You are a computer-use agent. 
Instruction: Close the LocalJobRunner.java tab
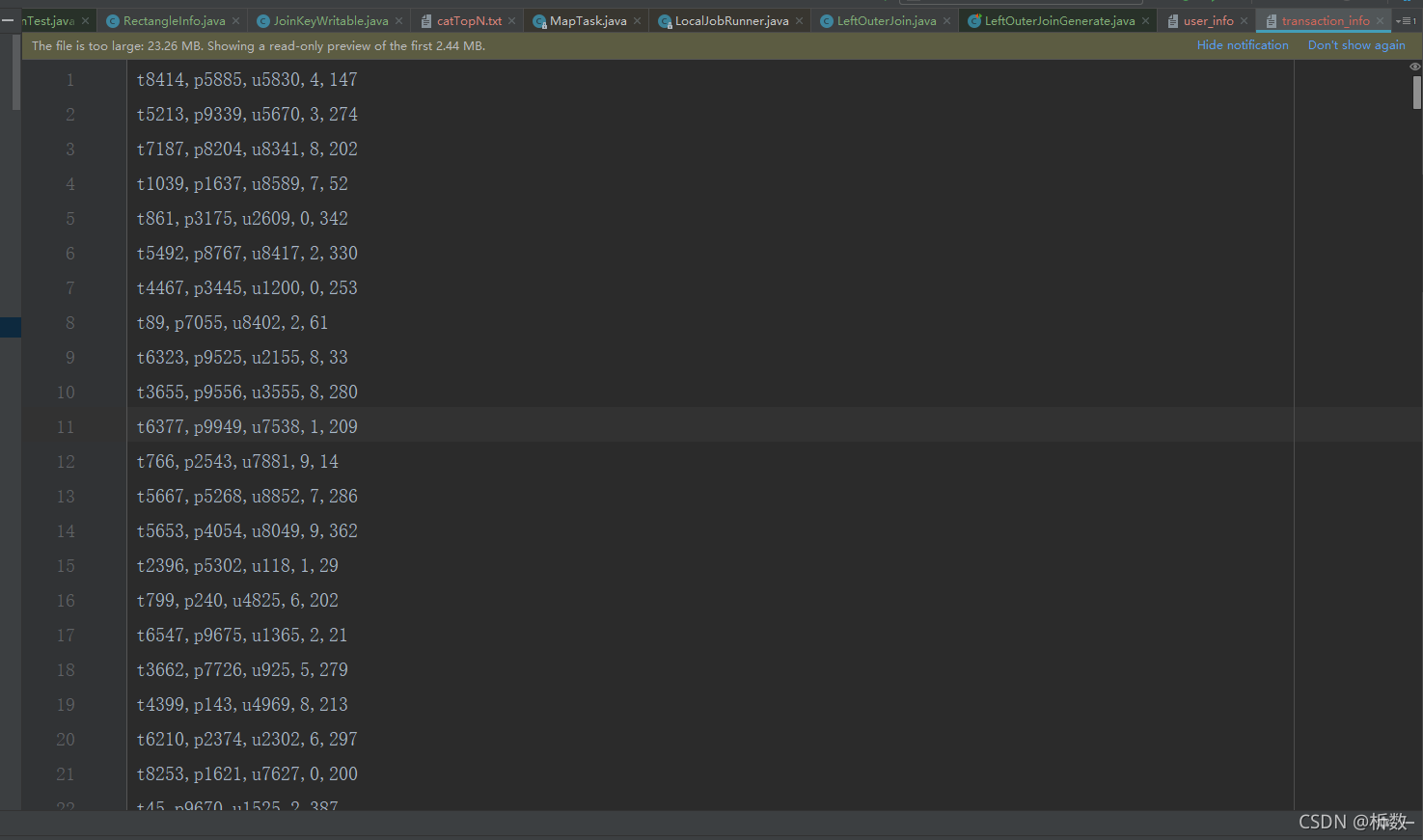click(x=799, y=21)
